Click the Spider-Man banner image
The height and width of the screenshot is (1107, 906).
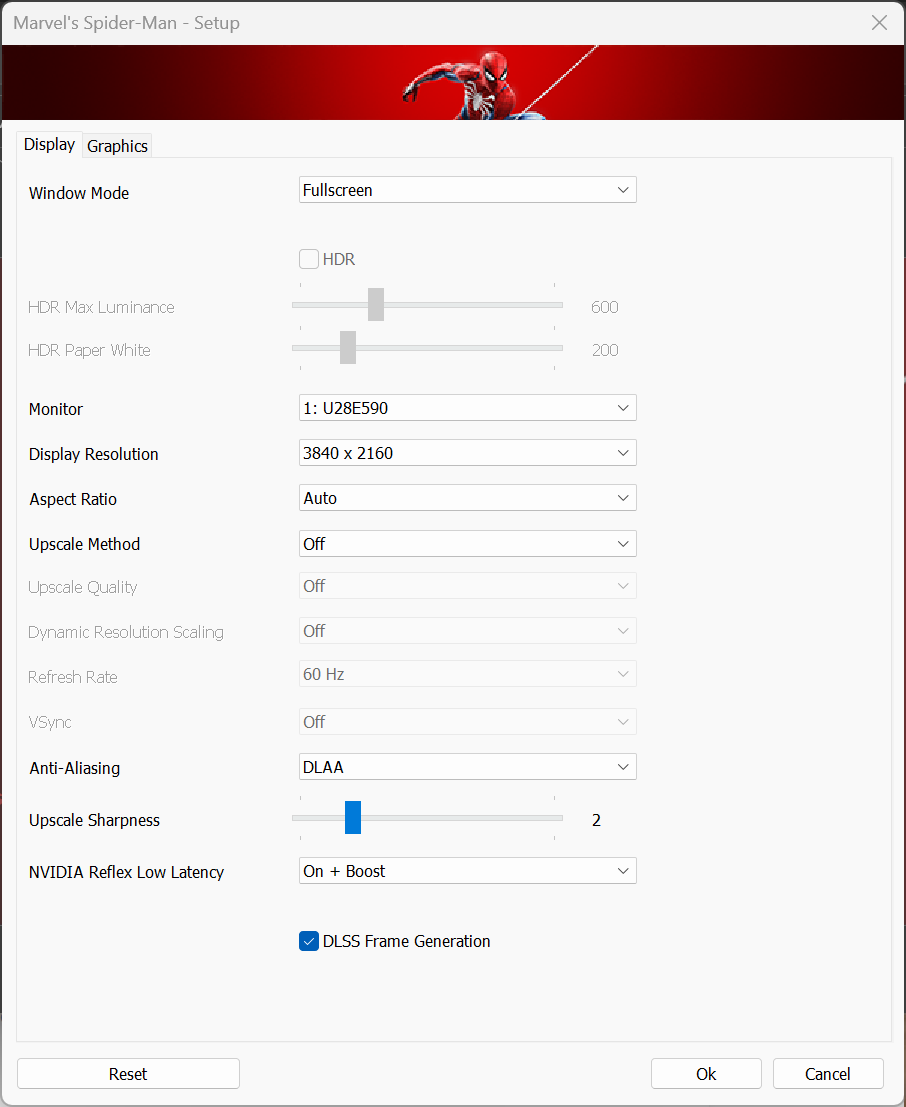pos(453,83)
